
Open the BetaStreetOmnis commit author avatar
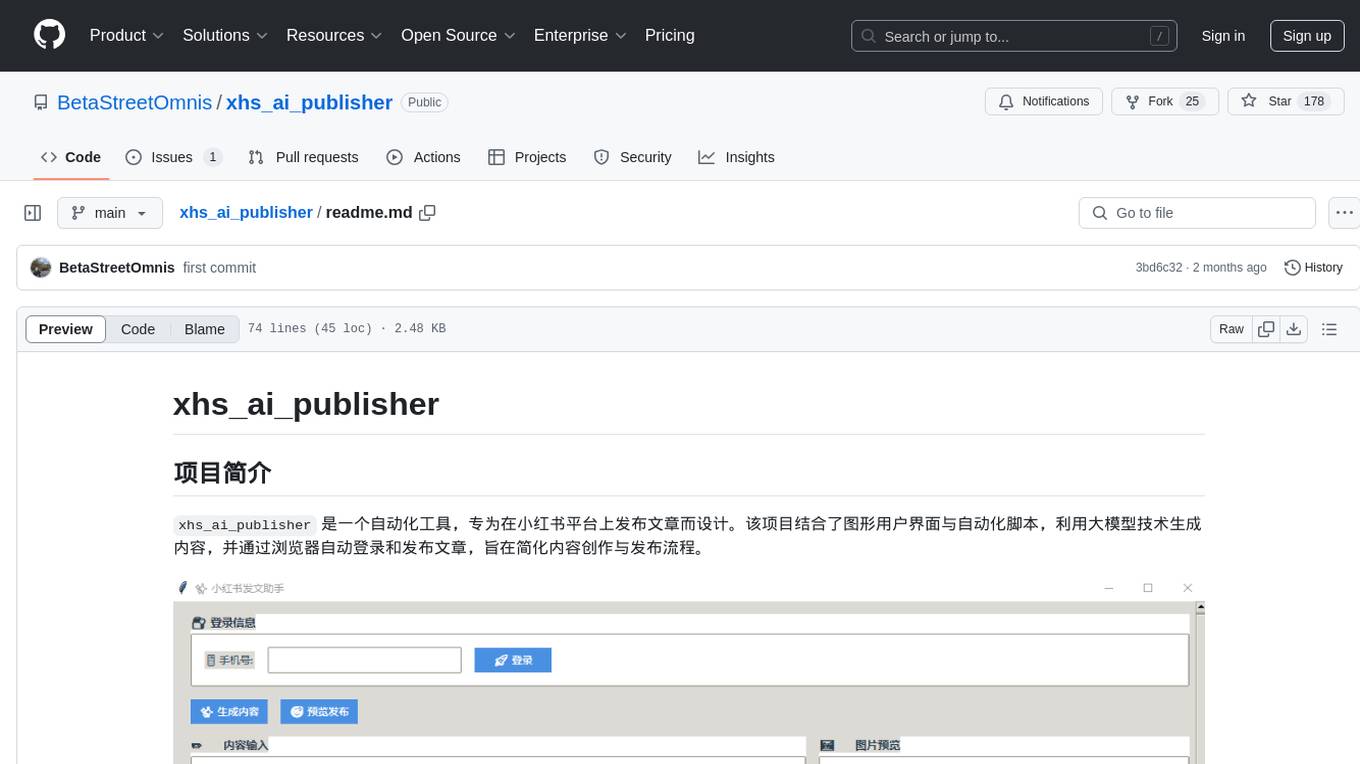(41, 268)
